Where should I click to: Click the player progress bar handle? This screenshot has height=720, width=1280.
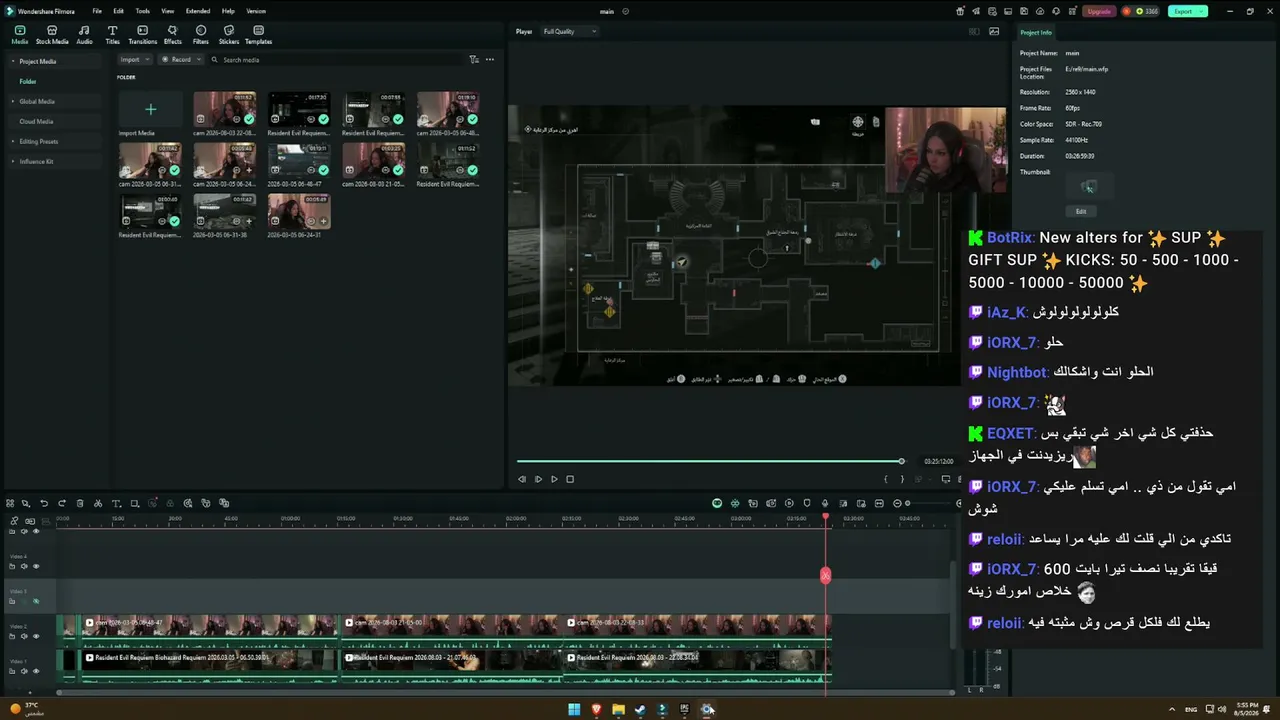901,461
